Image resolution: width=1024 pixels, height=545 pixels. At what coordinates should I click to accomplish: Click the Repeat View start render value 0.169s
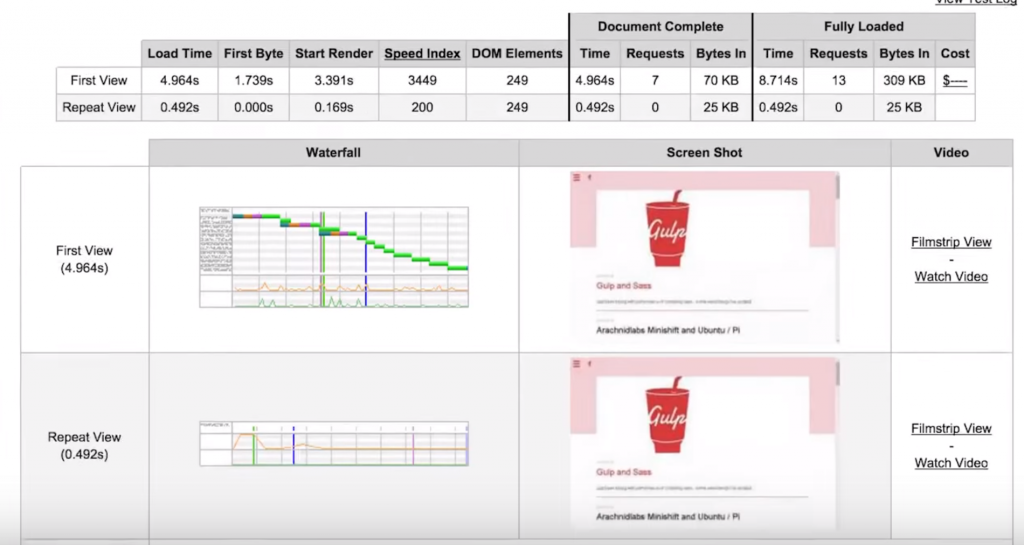click(x=334, y=108)
